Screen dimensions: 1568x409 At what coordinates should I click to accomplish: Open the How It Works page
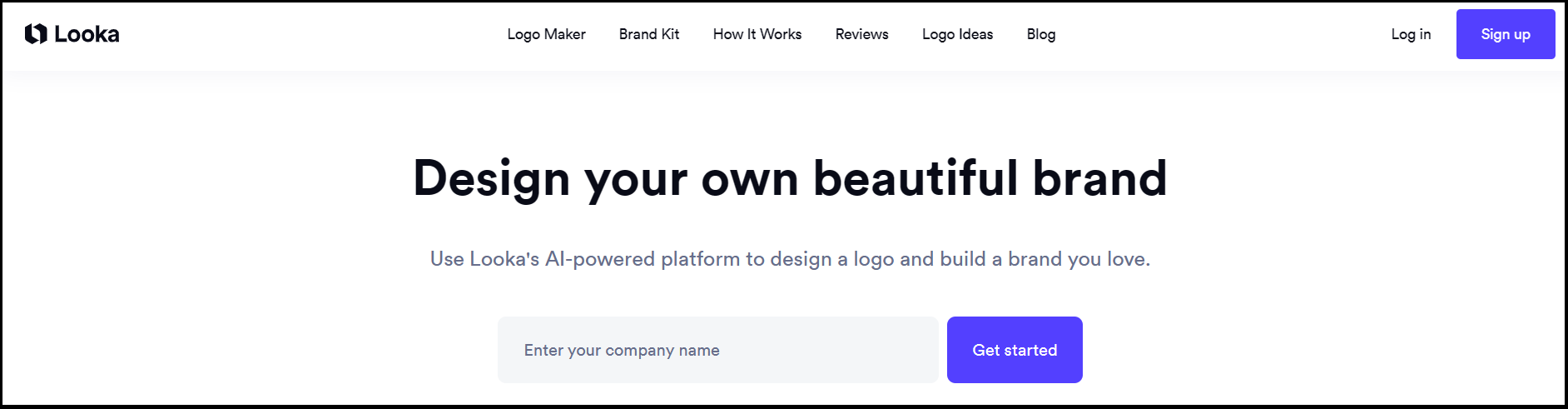coord(757,34)
